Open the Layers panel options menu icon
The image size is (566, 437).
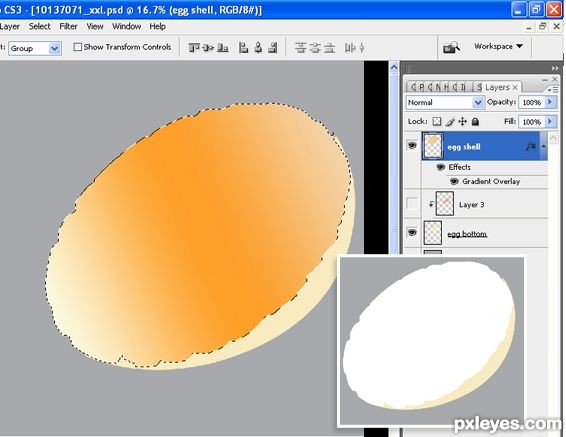[x=553, y=89]
